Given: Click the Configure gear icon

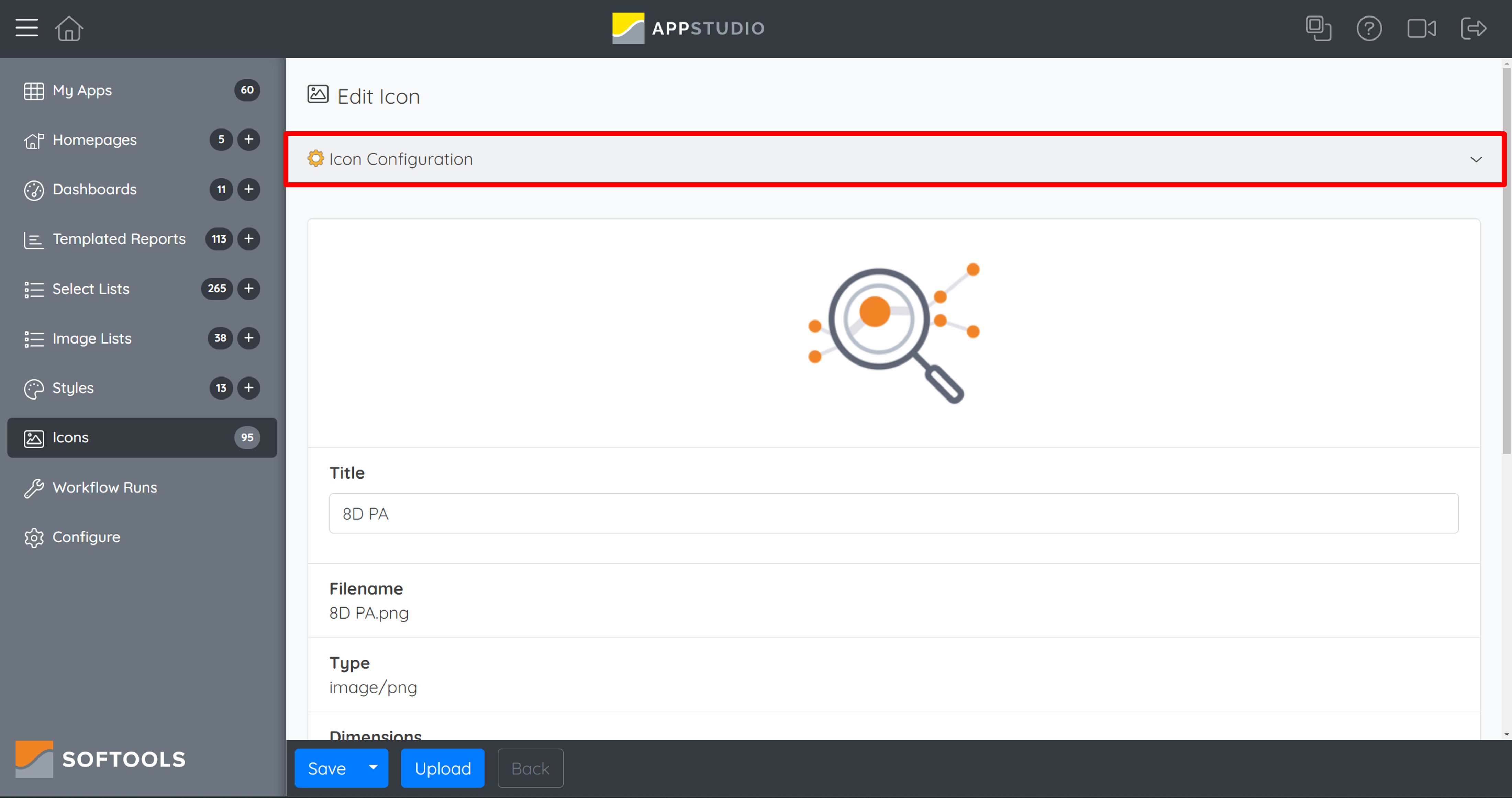Looking at the screenshot, I should pos(34,538).
